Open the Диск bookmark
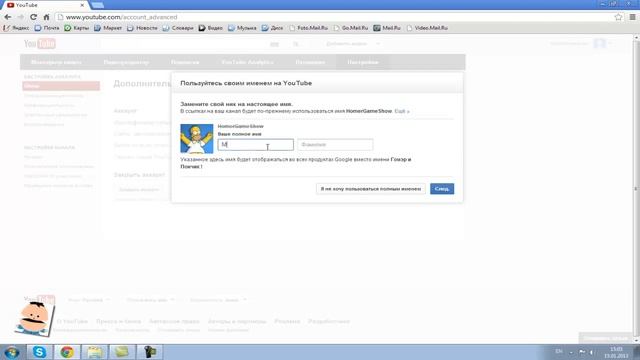Image resolution: width=640 pixels, height=360 pixels. [272, 28]
